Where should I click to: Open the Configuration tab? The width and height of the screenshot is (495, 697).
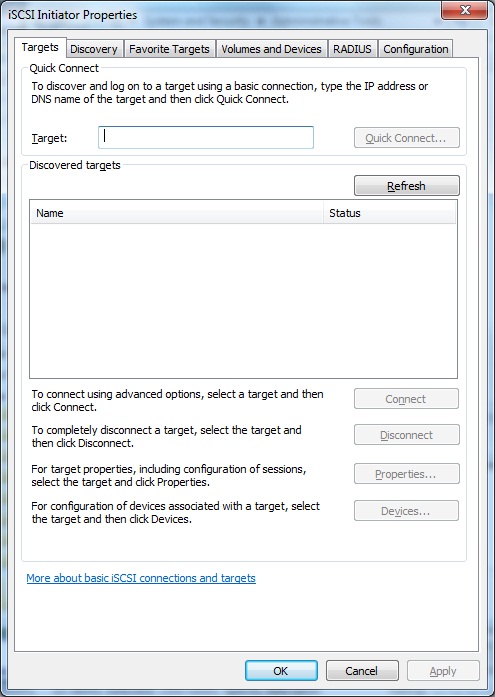(415, 49)
